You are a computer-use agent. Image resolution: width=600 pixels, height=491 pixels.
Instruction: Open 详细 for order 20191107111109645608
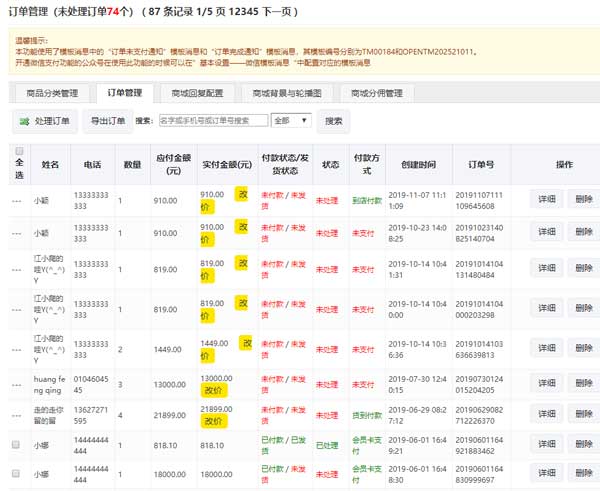546,199
